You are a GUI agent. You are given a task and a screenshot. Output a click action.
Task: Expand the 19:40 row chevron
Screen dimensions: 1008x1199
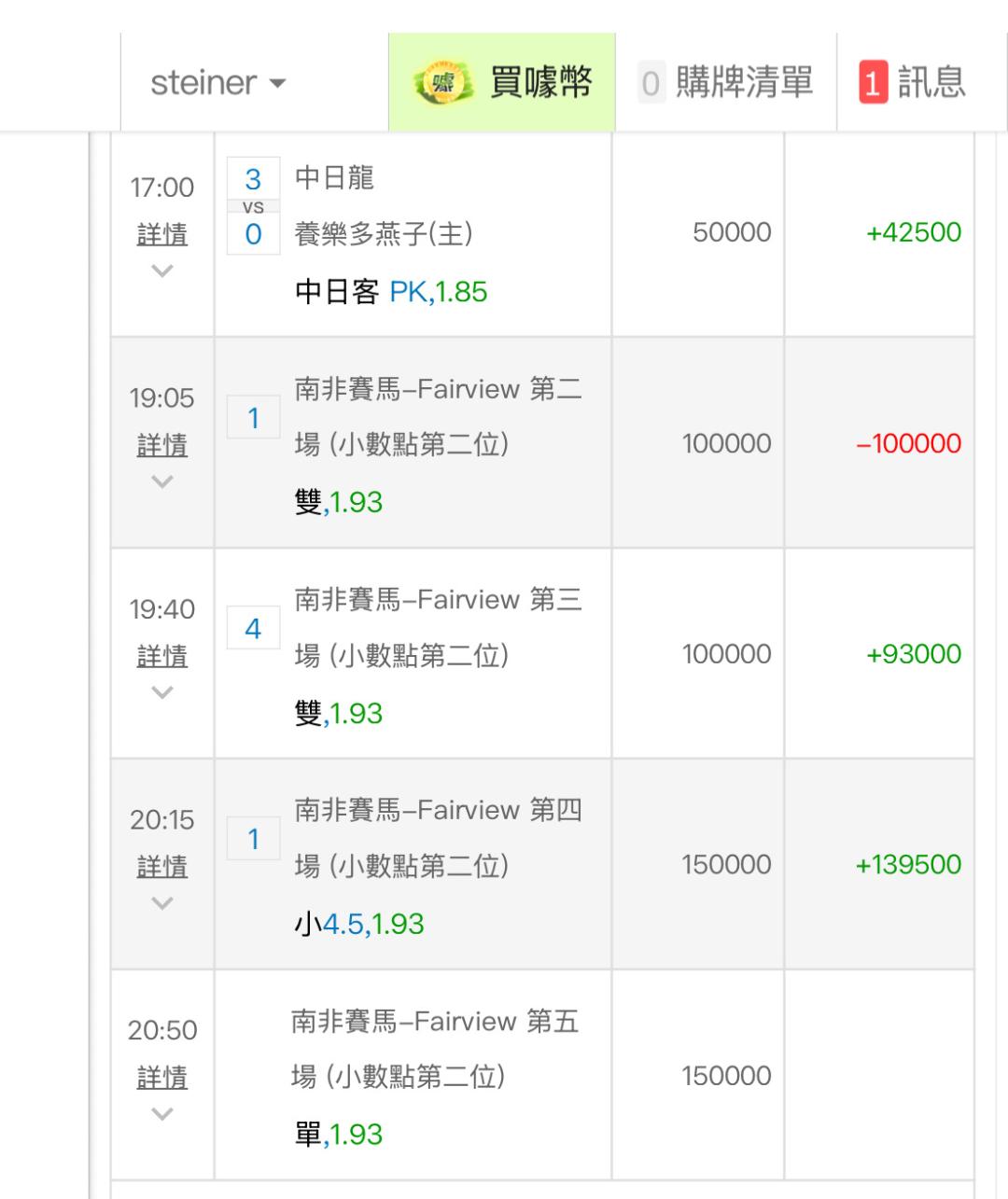162,693
